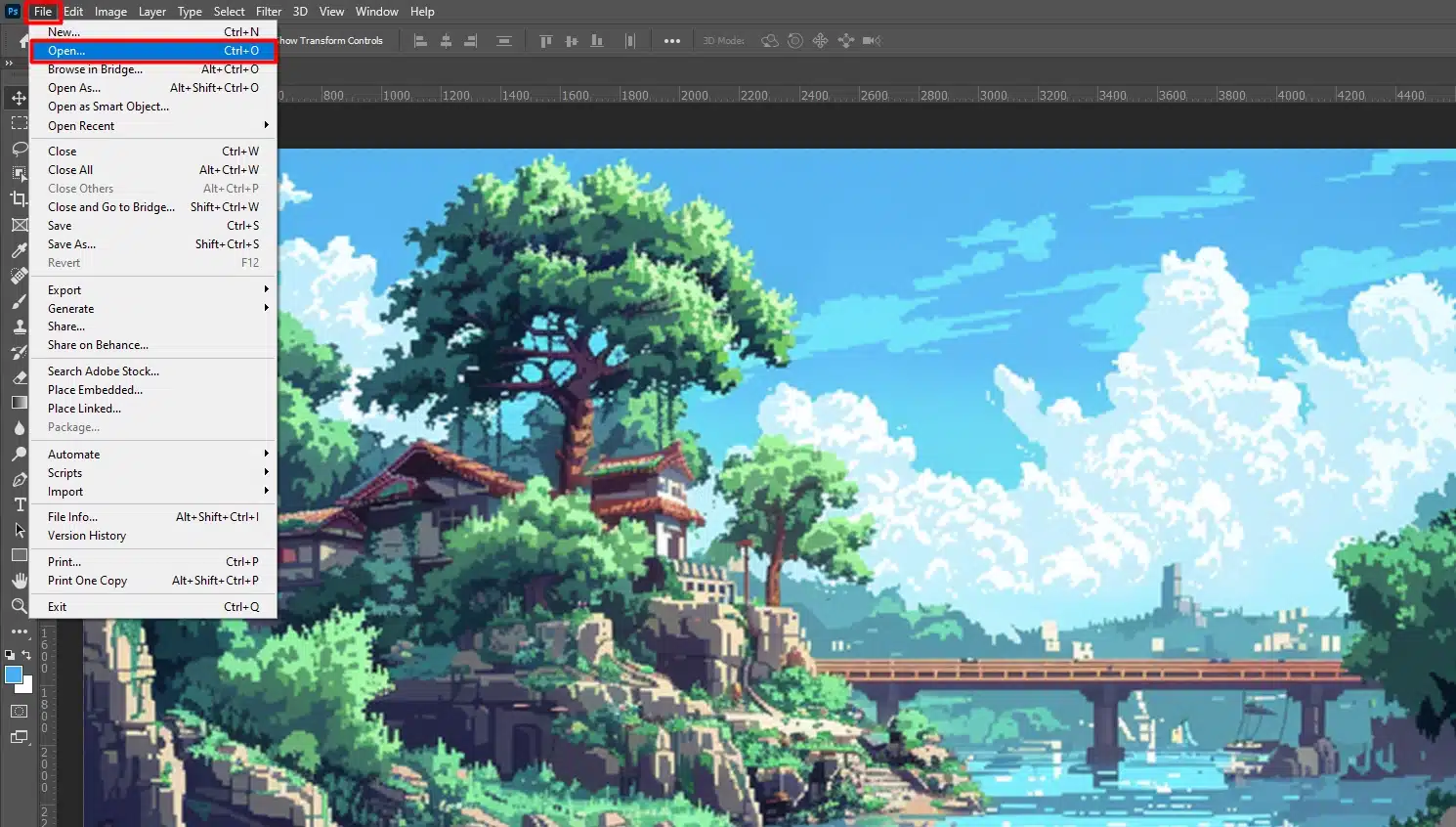
Task: Click the 3D Orbit camera icon
Action: tap(770, 41)
